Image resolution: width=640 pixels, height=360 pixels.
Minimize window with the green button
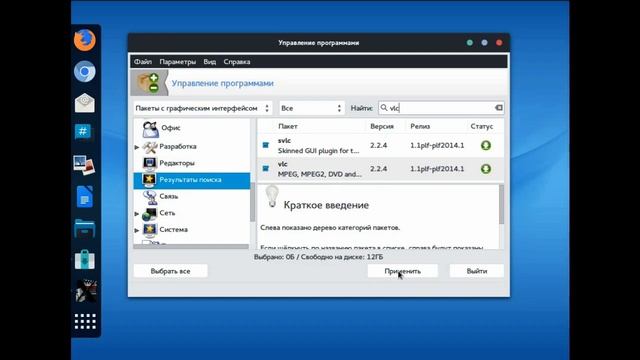(x=470, y=43)
